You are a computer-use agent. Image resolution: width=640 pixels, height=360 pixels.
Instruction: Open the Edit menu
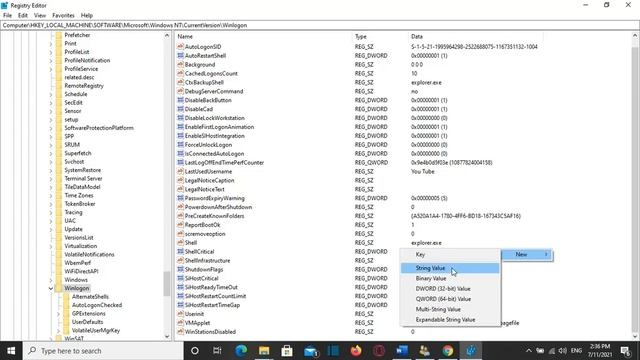tap(23, 16)
